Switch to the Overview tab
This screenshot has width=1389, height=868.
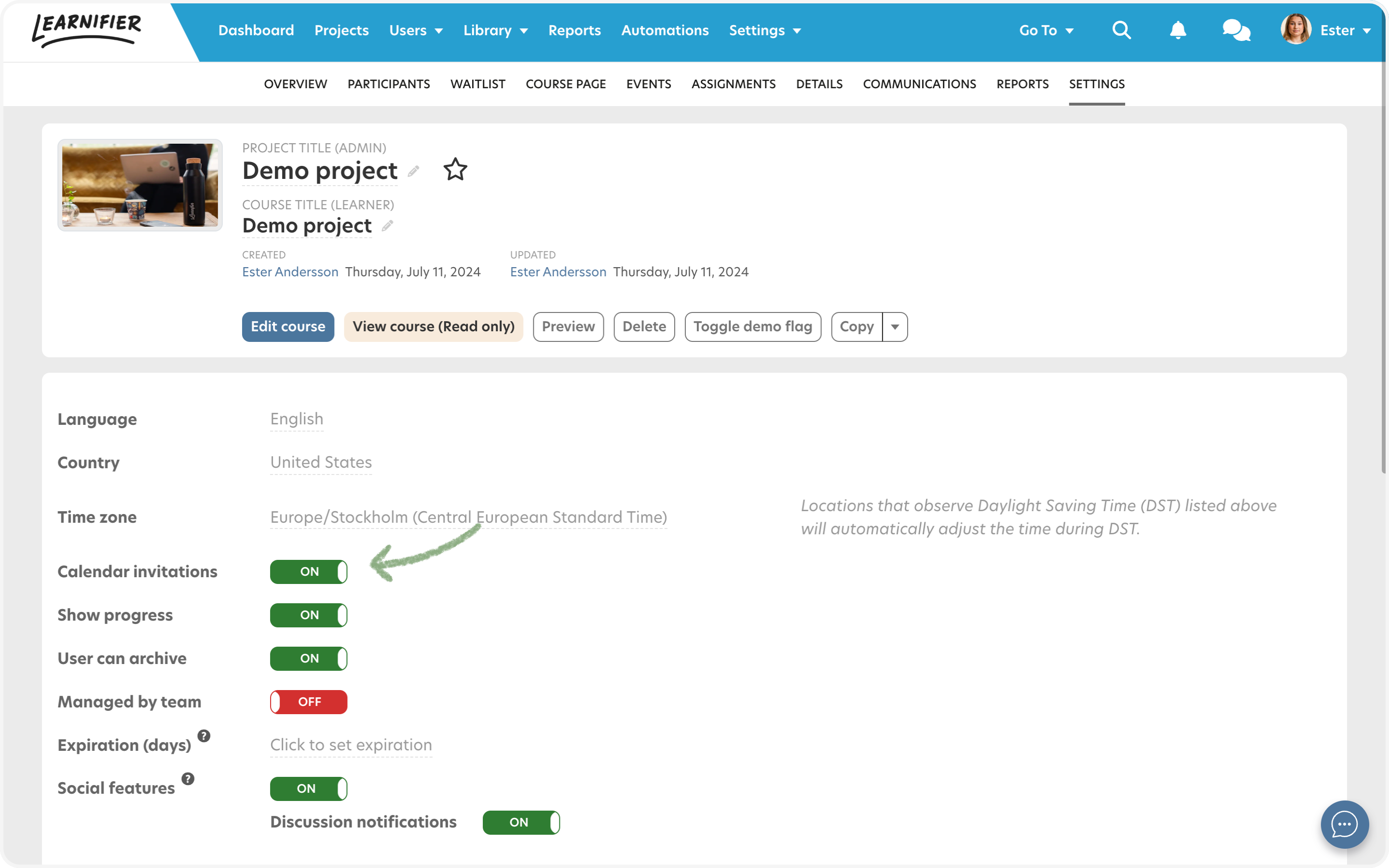(296, 84)
